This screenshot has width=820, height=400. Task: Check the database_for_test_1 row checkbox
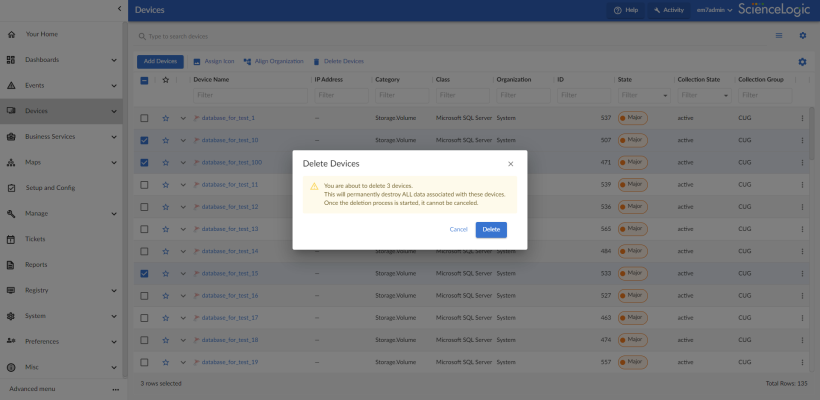[x=144, y=118]
